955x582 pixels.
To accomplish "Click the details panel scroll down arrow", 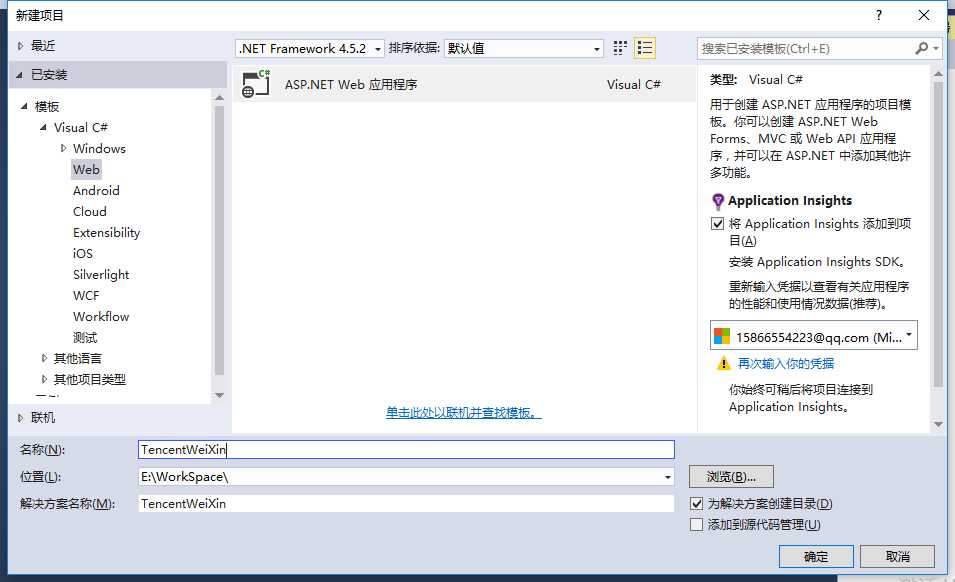I will [939, 424].
